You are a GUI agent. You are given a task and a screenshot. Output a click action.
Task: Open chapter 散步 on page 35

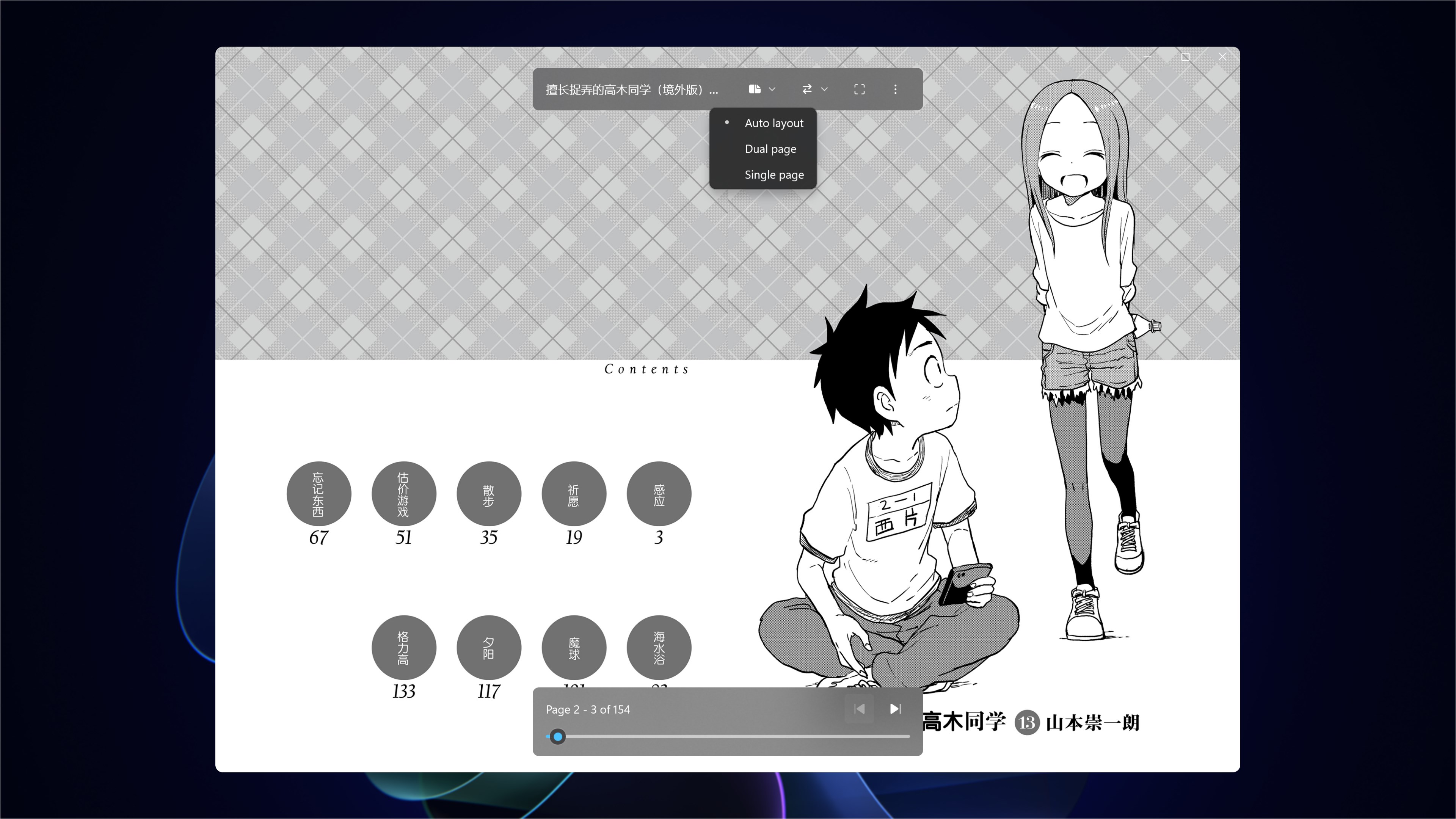(x=489, y=493)
